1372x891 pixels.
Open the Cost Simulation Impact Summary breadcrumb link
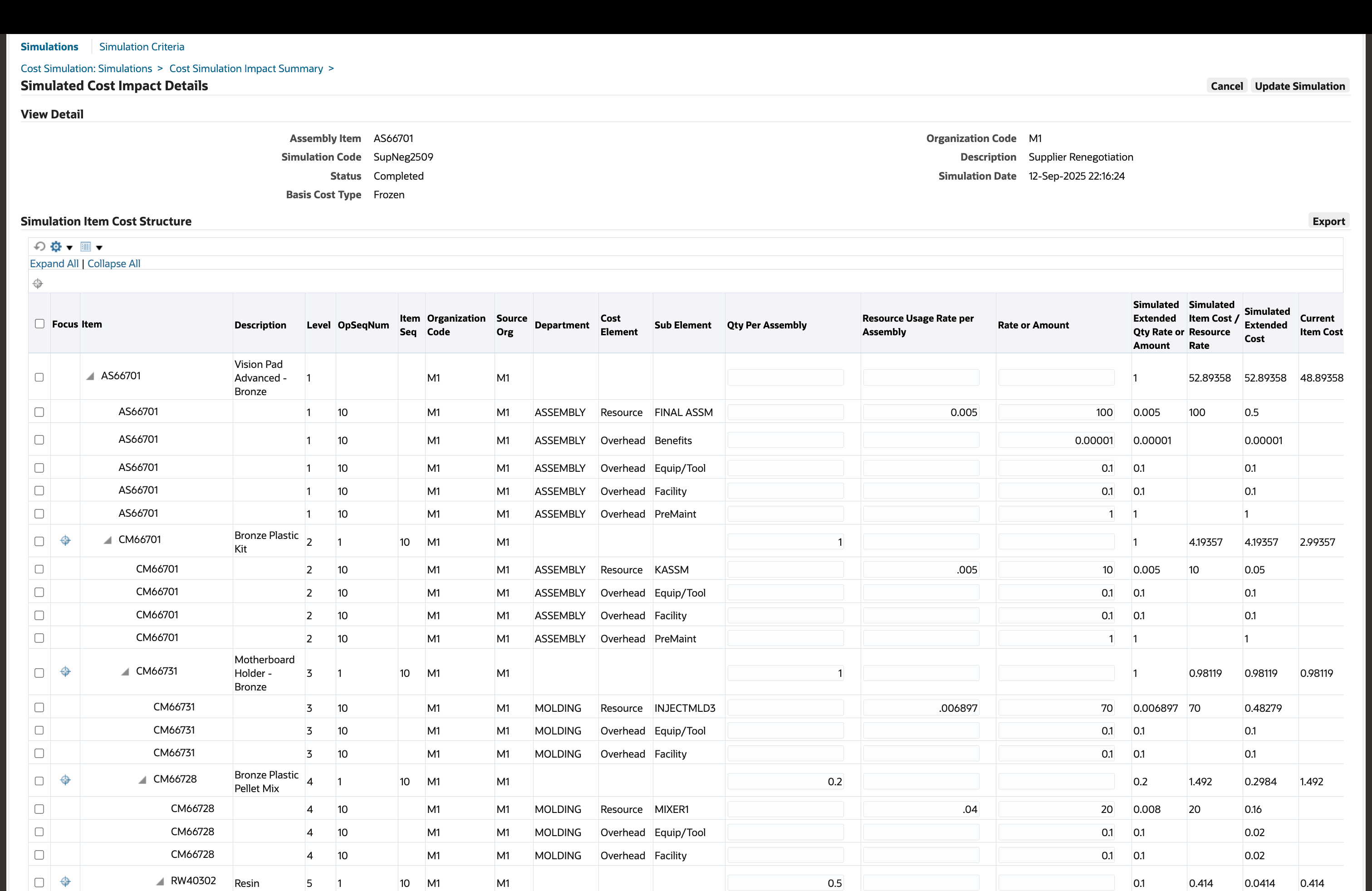246,68
